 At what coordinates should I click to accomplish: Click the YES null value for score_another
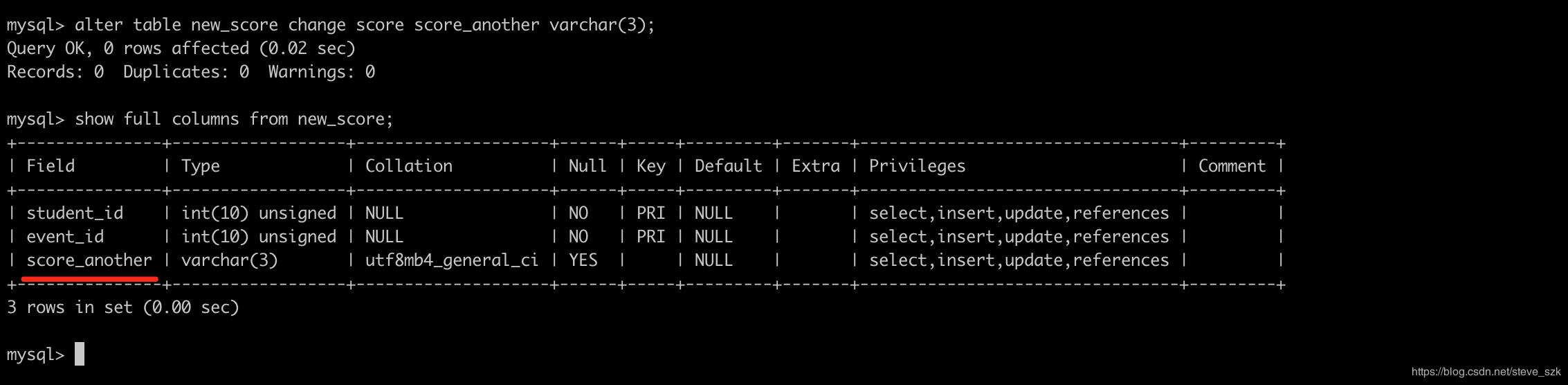(583, 260)
